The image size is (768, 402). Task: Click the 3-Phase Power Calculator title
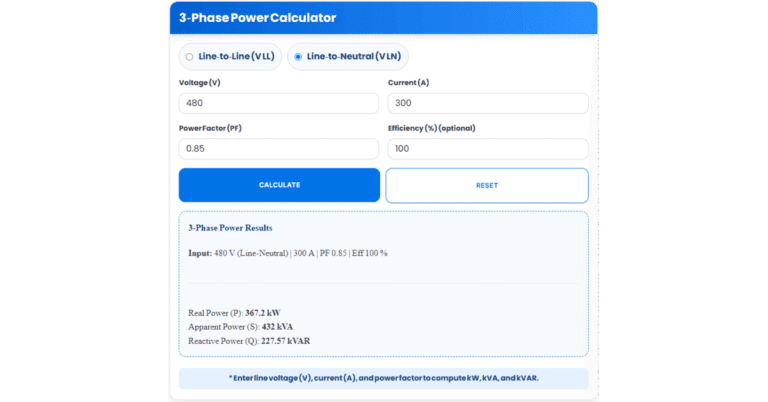click(x=257, y=18)
